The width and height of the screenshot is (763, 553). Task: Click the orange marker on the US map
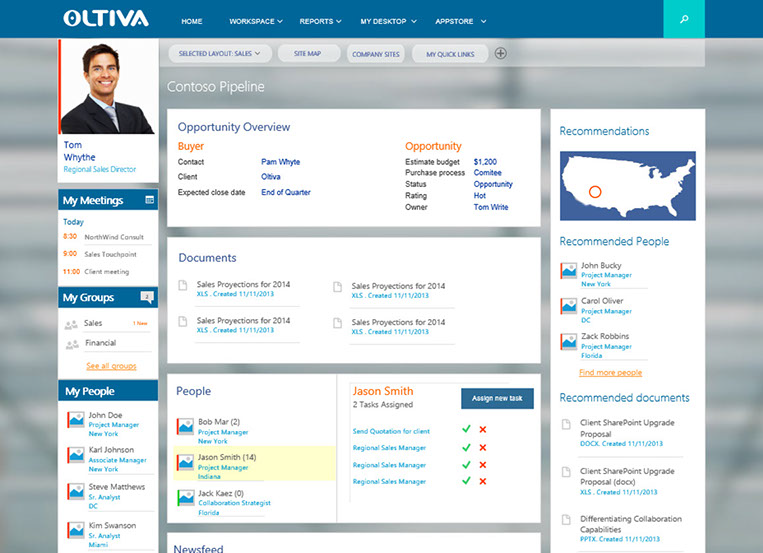[x=594, y=191]
